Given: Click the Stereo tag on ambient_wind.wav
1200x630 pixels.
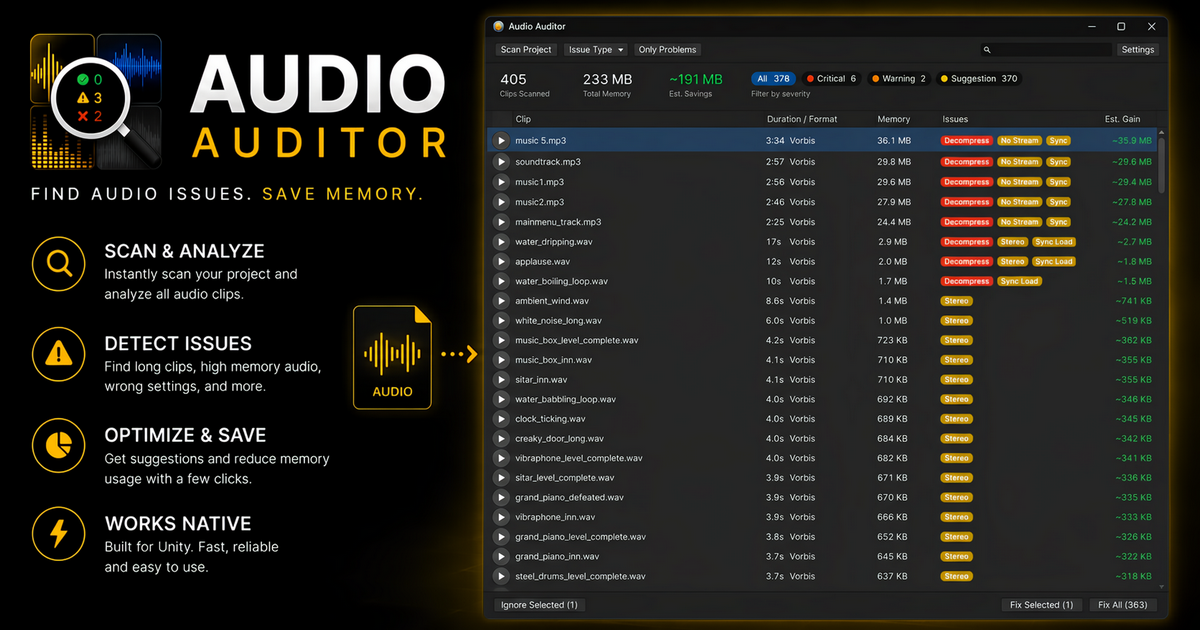Looking at the screenshot, I should pos(957,301).
